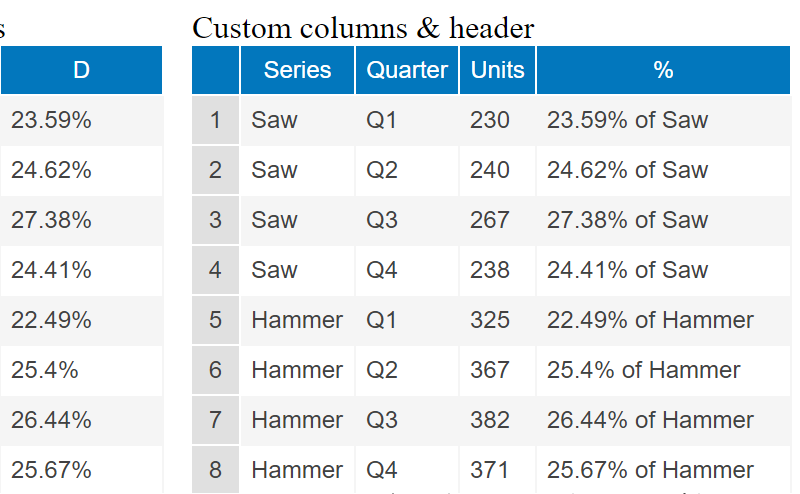Click the D column header
This screenshot has width=800, height=494.
point(81,70)
